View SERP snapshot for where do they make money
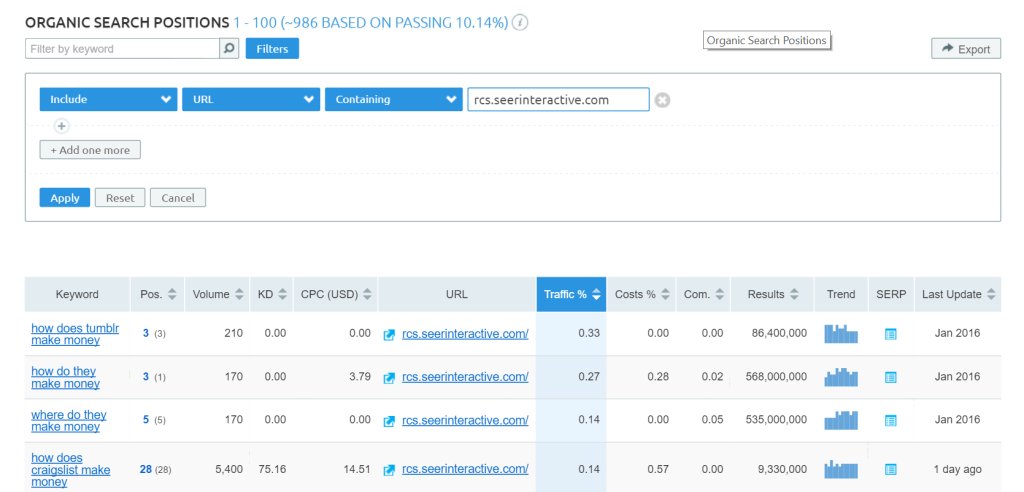Screen dimensions: 1024x492 [890, 421]
